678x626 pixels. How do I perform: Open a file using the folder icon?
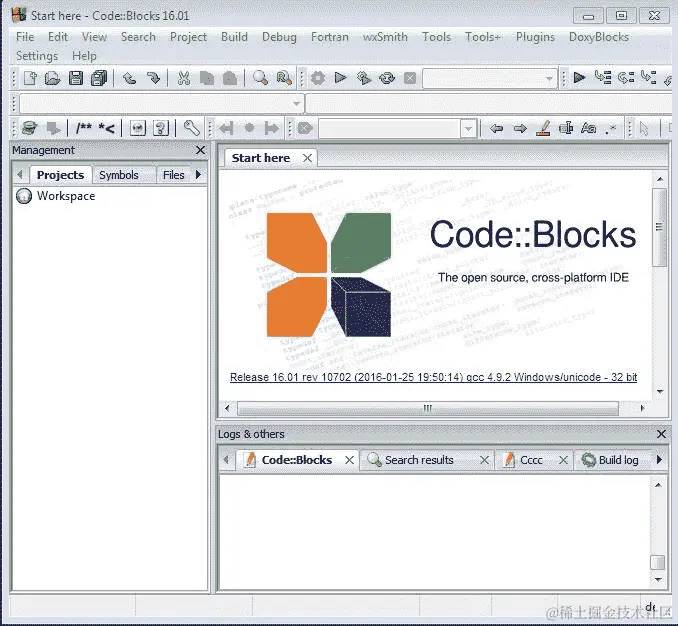(x=52, y=78)
